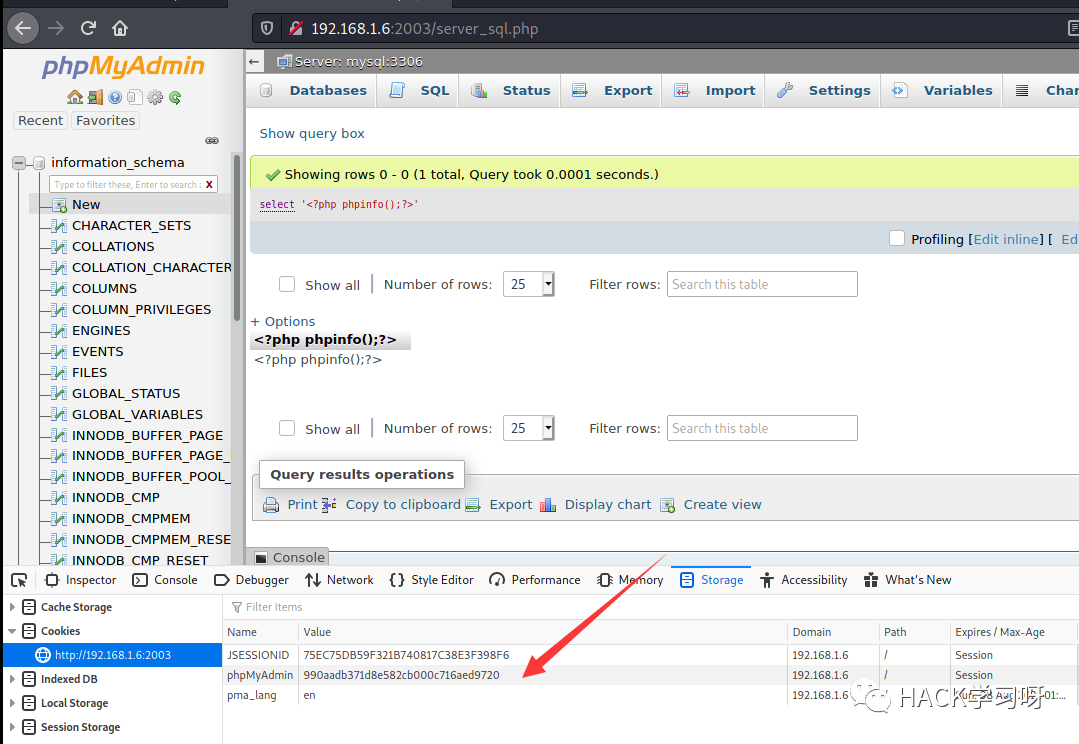Click the CHARACTER_SETS table icon
This screenshot has height=744, width=1079.
pos(60,226)
